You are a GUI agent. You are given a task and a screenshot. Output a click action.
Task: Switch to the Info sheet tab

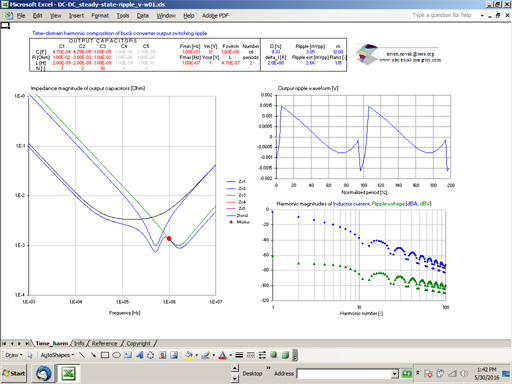click(x=79, y=343)
